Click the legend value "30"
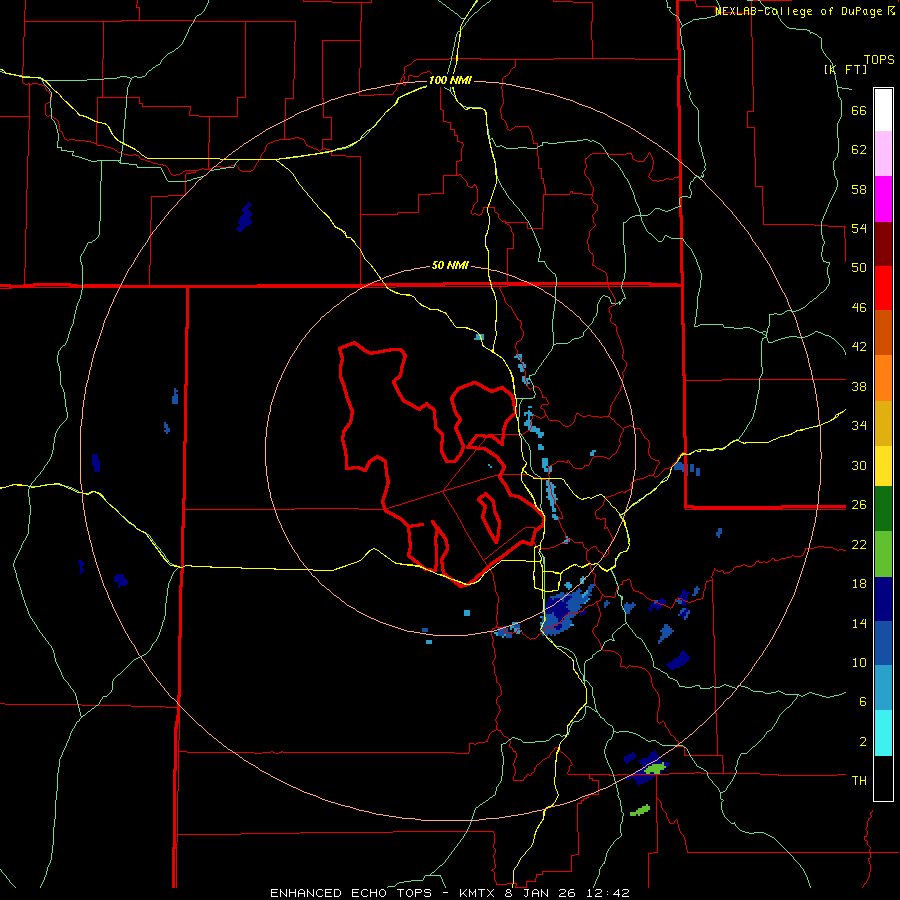The image size is (900, 900). [859, 465]
